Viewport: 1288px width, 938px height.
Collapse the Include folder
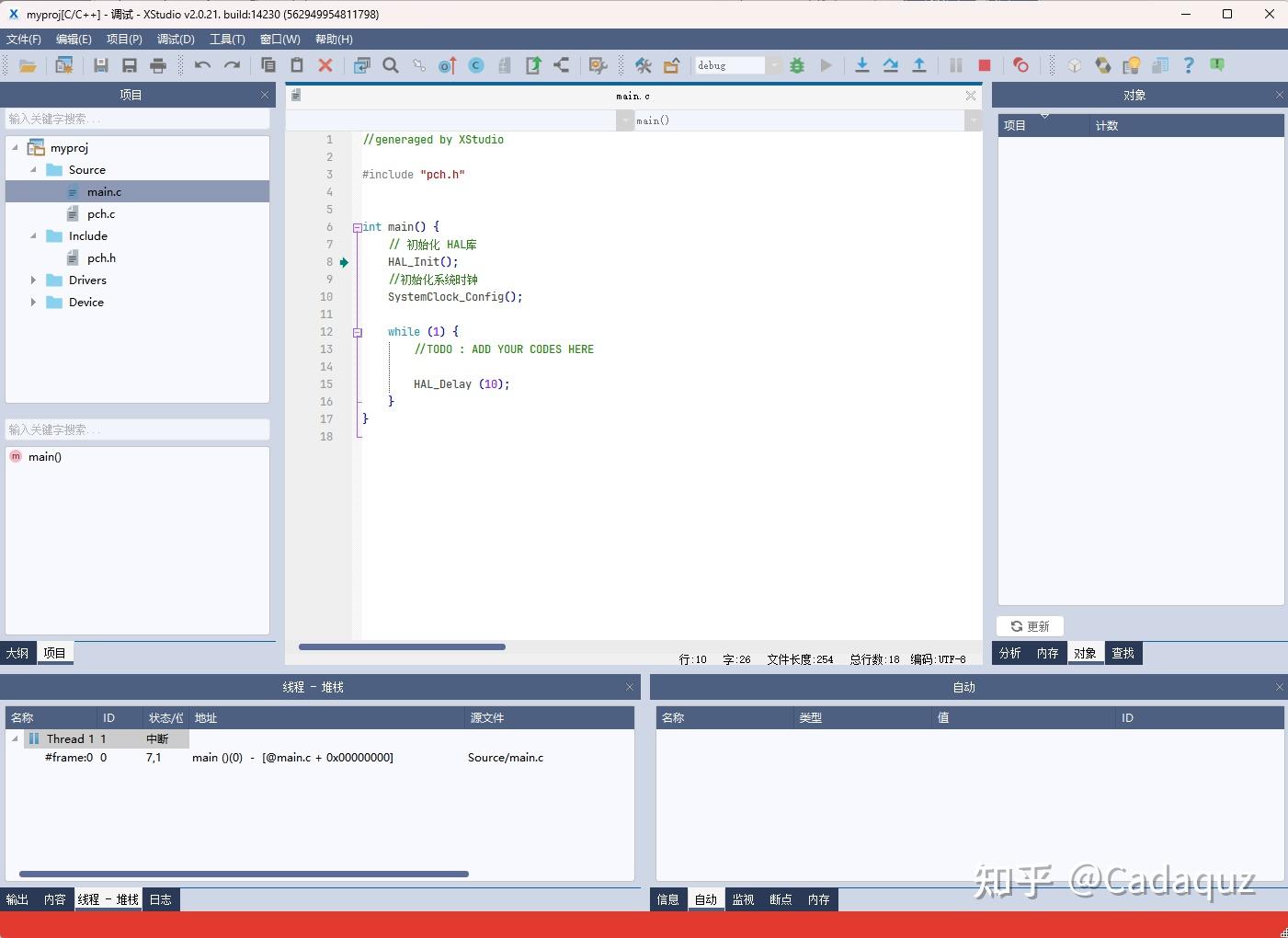coord(33,235)
